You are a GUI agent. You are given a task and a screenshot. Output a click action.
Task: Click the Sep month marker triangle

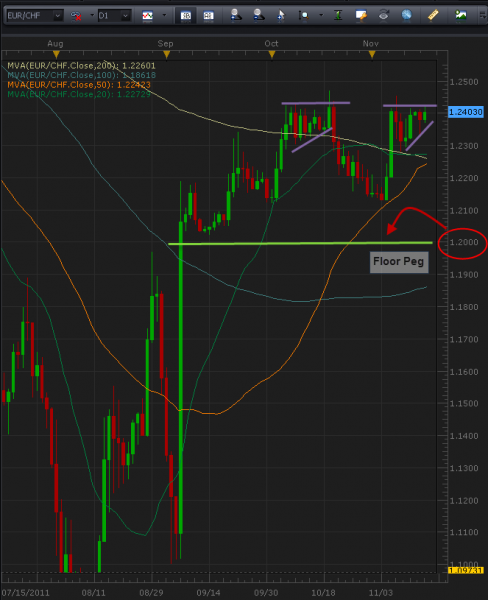[166, 55]
